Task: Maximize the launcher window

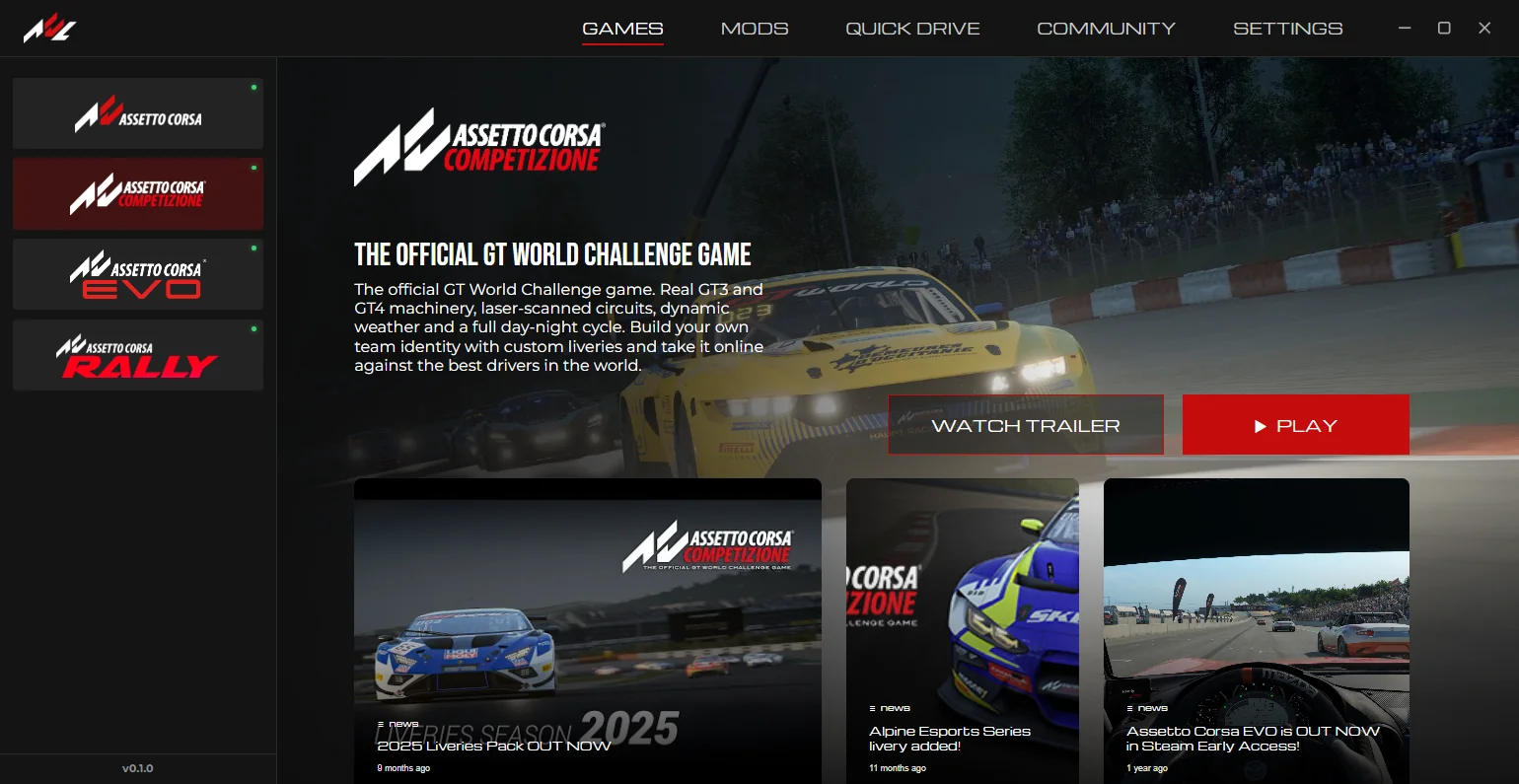Action: pos(1444,29)
